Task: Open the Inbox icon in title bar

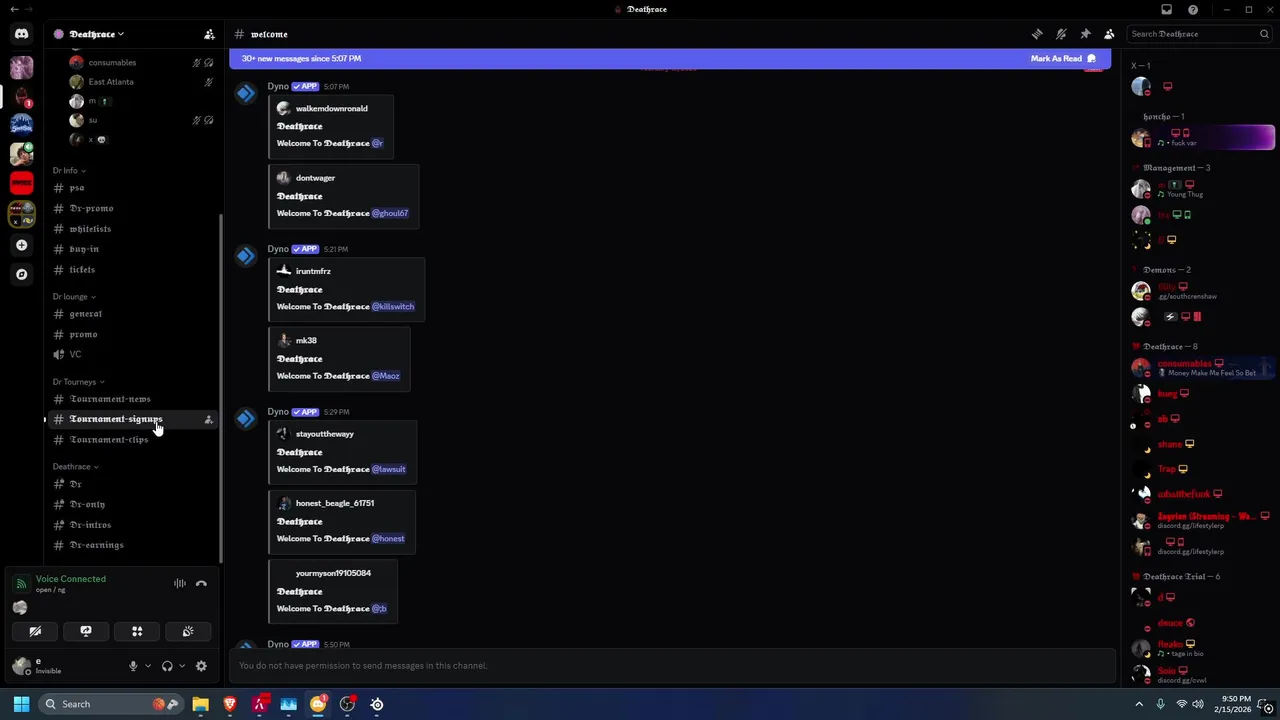Action: 1166,9
